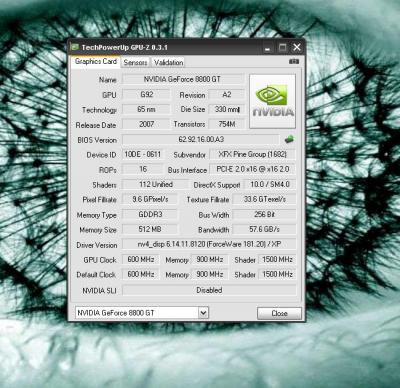400x388 pixels.
Task: Click the Technology value 65 nm
Action: tap(146, 109)
